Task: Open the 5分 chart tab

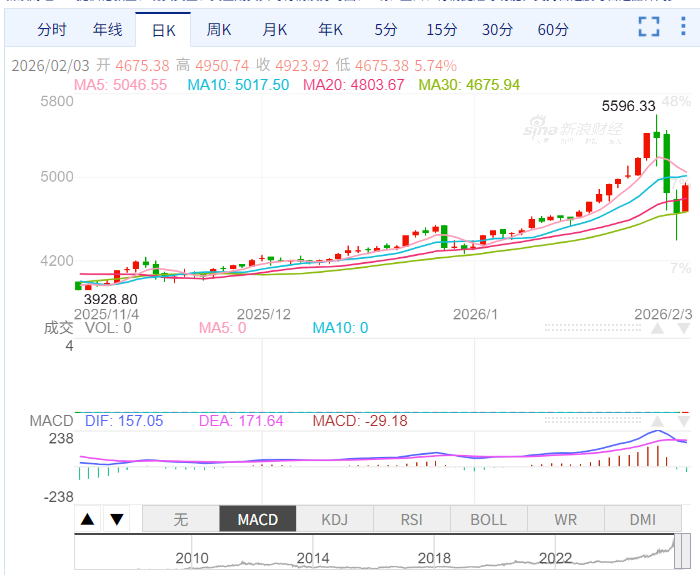Action: pos(386,30)
